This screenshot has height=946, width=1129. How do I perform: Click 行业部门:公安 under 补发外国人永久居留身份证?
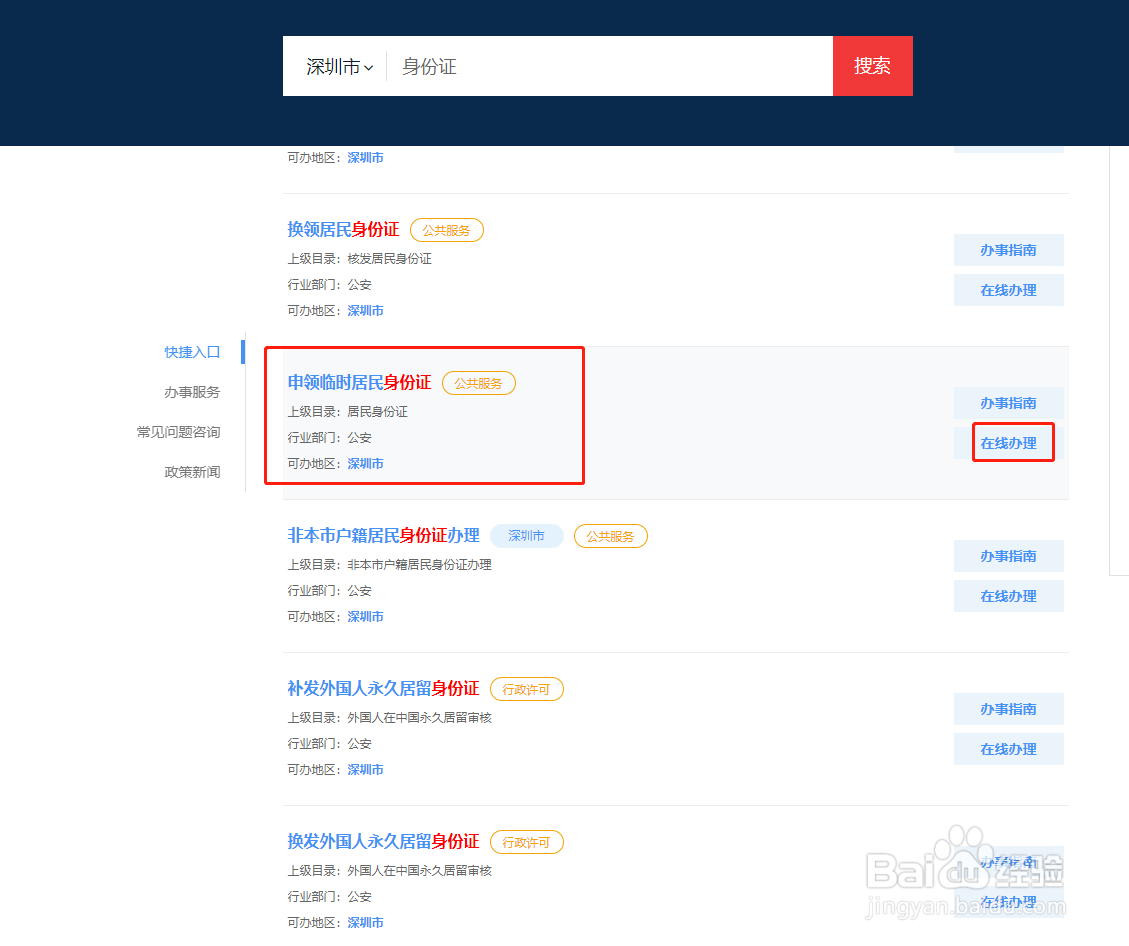(x=330, y=744)
